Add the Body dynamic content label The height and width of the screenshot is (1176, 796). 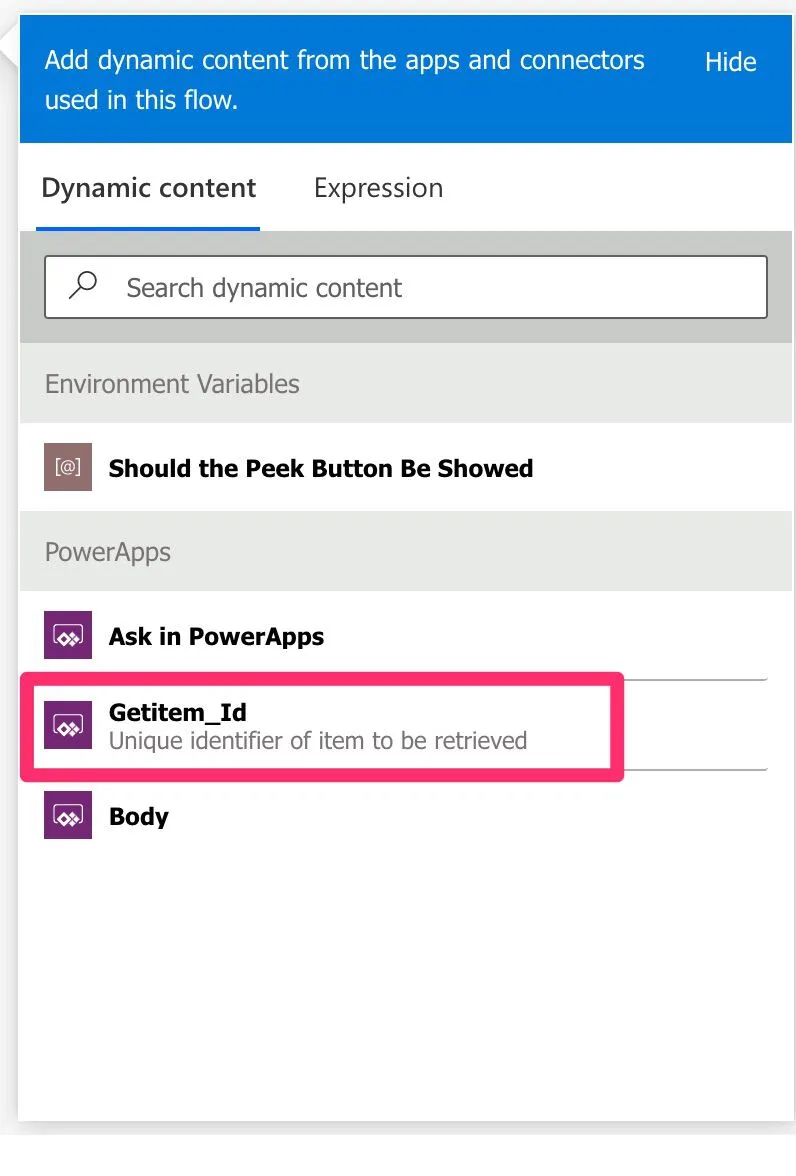[138, 816]
